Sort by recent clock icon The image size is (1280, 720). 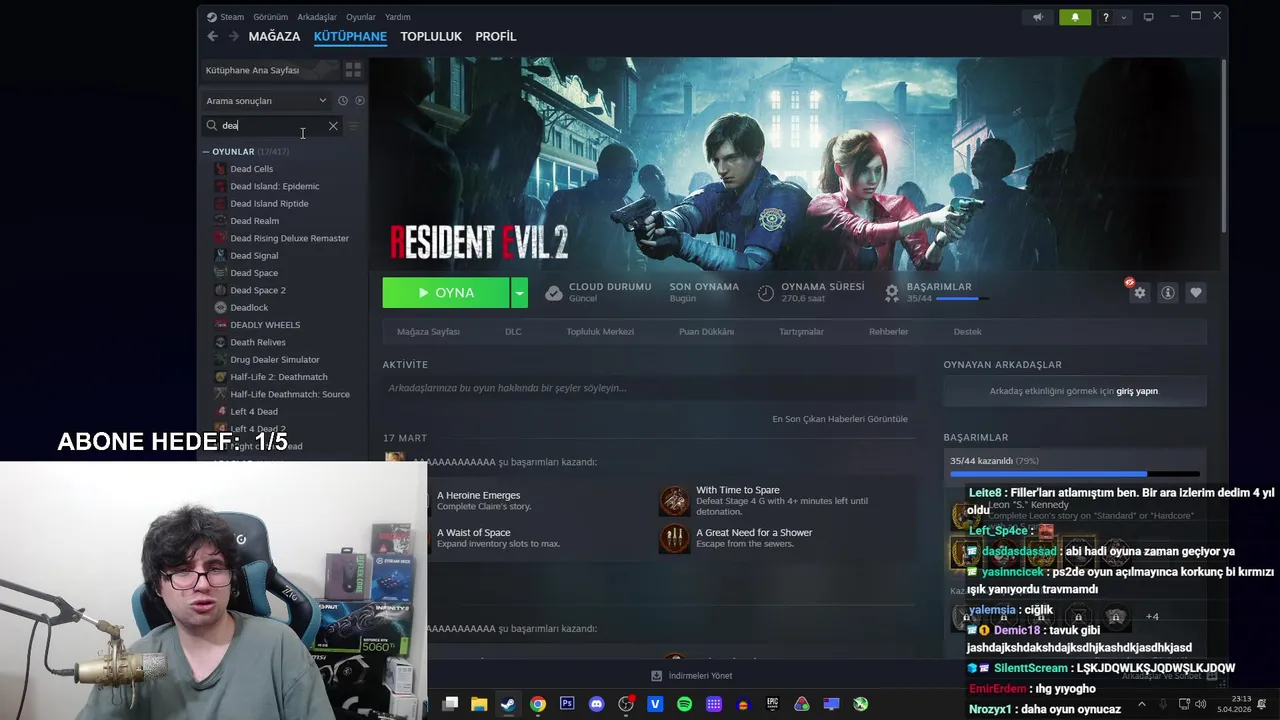[x=342, y=101]
